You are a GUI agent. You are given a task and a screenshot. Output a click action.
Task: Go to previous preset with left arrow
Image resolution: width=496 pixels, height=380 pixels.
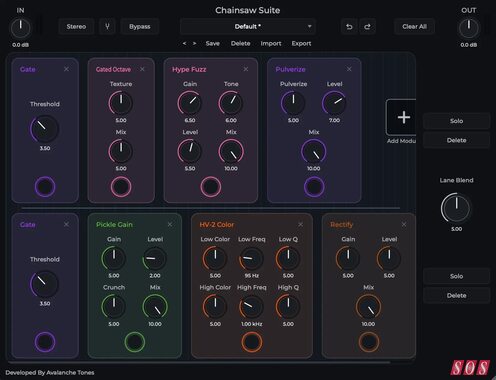(x=184, y=43)
